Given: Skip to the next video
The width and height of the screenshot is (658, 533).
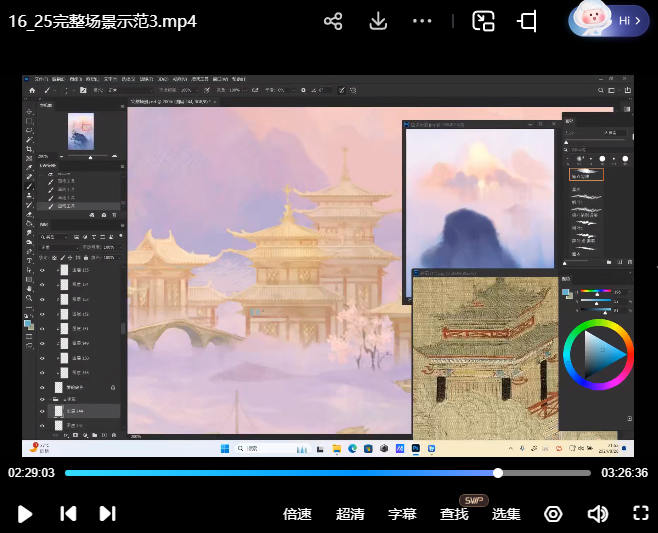Looking at the screenshot, I should pos(107,513).
